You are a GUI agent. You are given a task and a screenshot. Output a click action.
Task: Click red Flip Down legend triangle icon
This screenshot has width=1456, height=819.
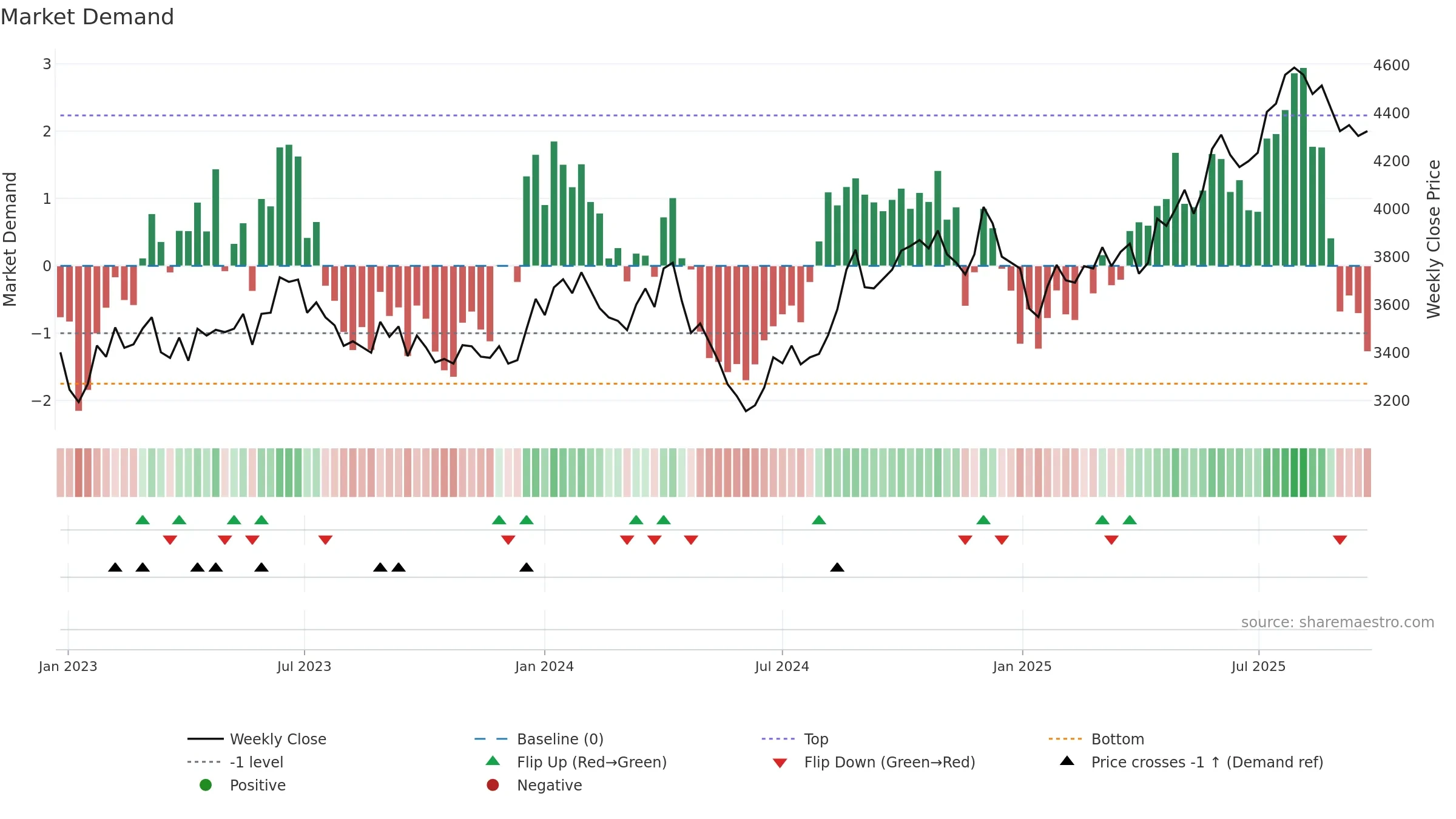tap(780, 763)
